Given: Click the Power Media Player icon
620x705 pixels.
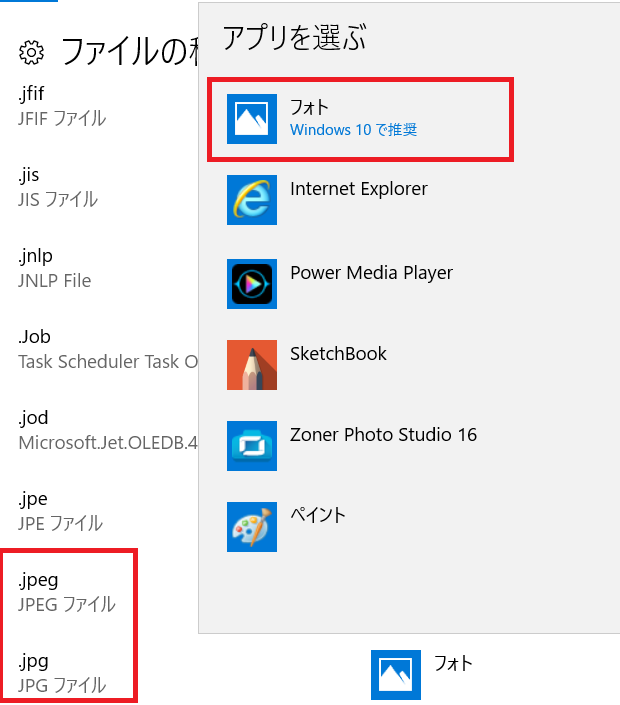Looking at the screenshot, I should pyautogui.click(x=252, y=284).
